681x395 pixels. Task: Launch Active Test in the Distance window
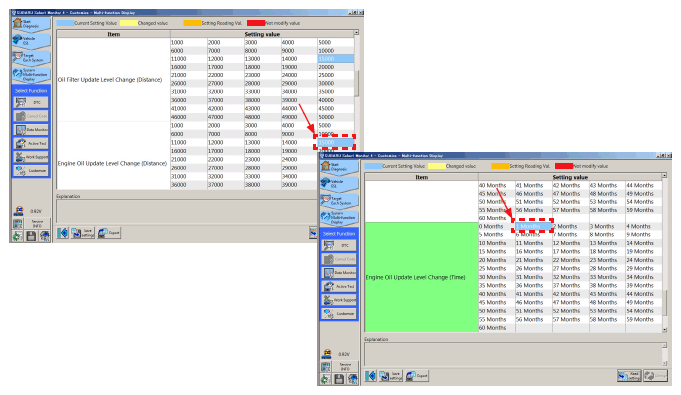(31, 143)
